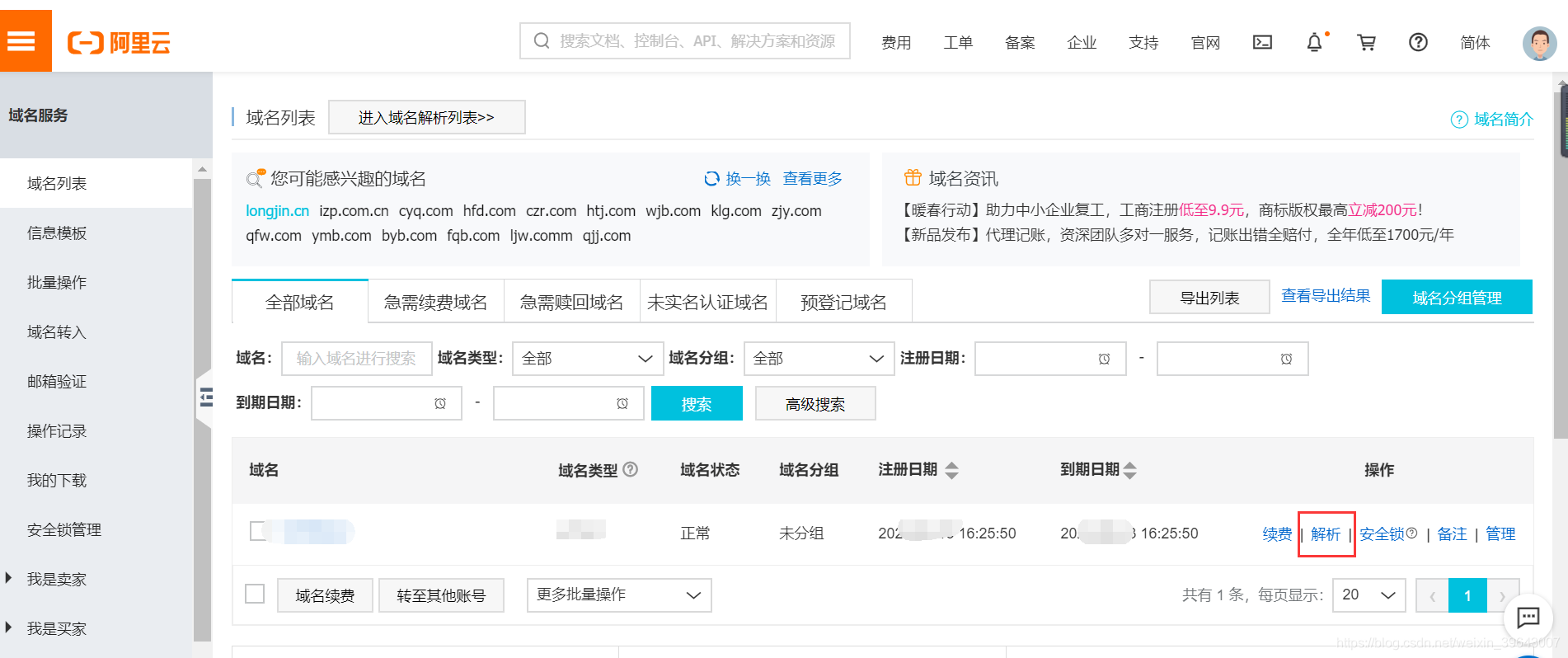This screenshot has height=658, width=1568.
Task: Open calendar for 注册日期 end field
Action: (1287, 359)
